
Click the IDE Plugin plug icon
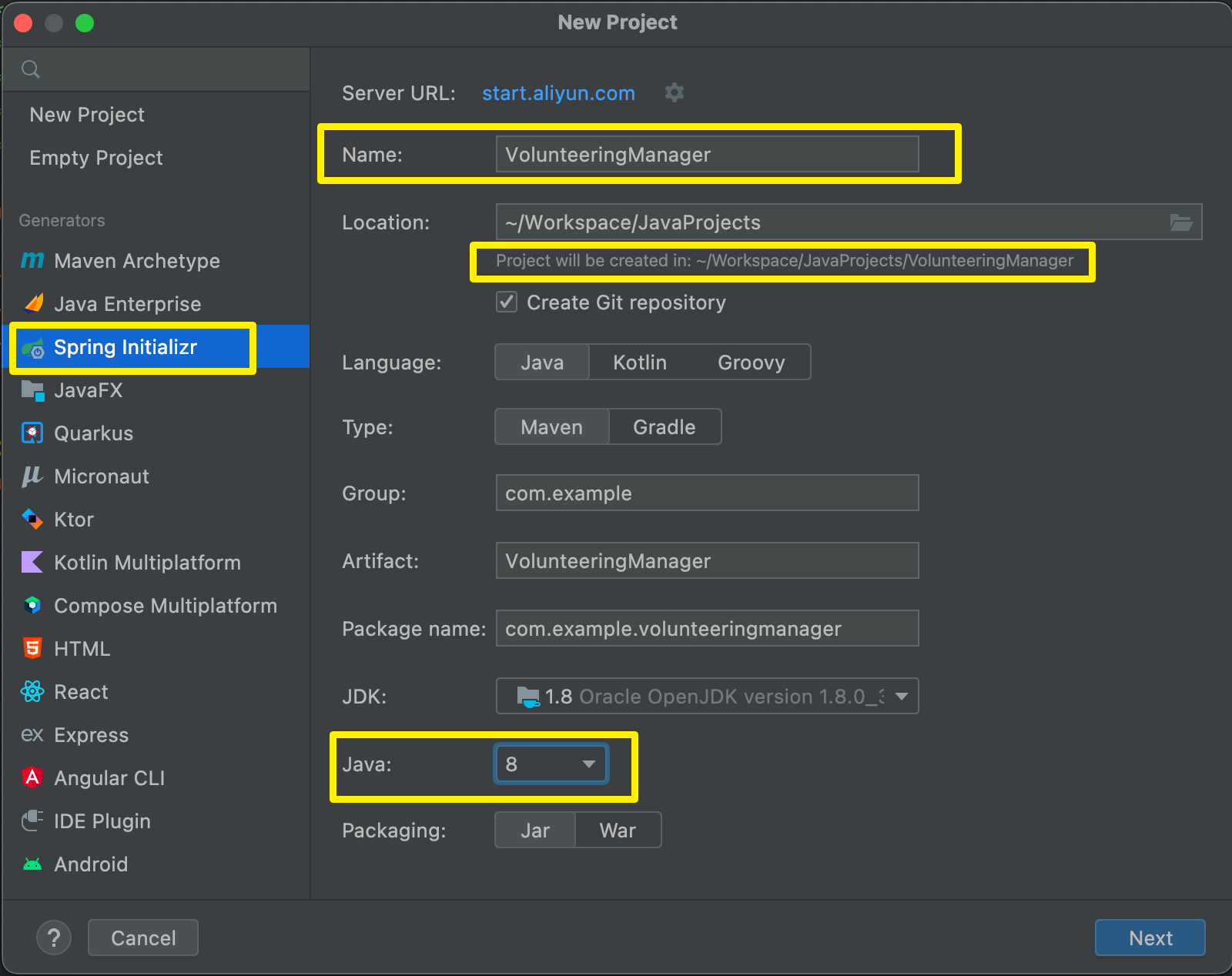[32, 821]
